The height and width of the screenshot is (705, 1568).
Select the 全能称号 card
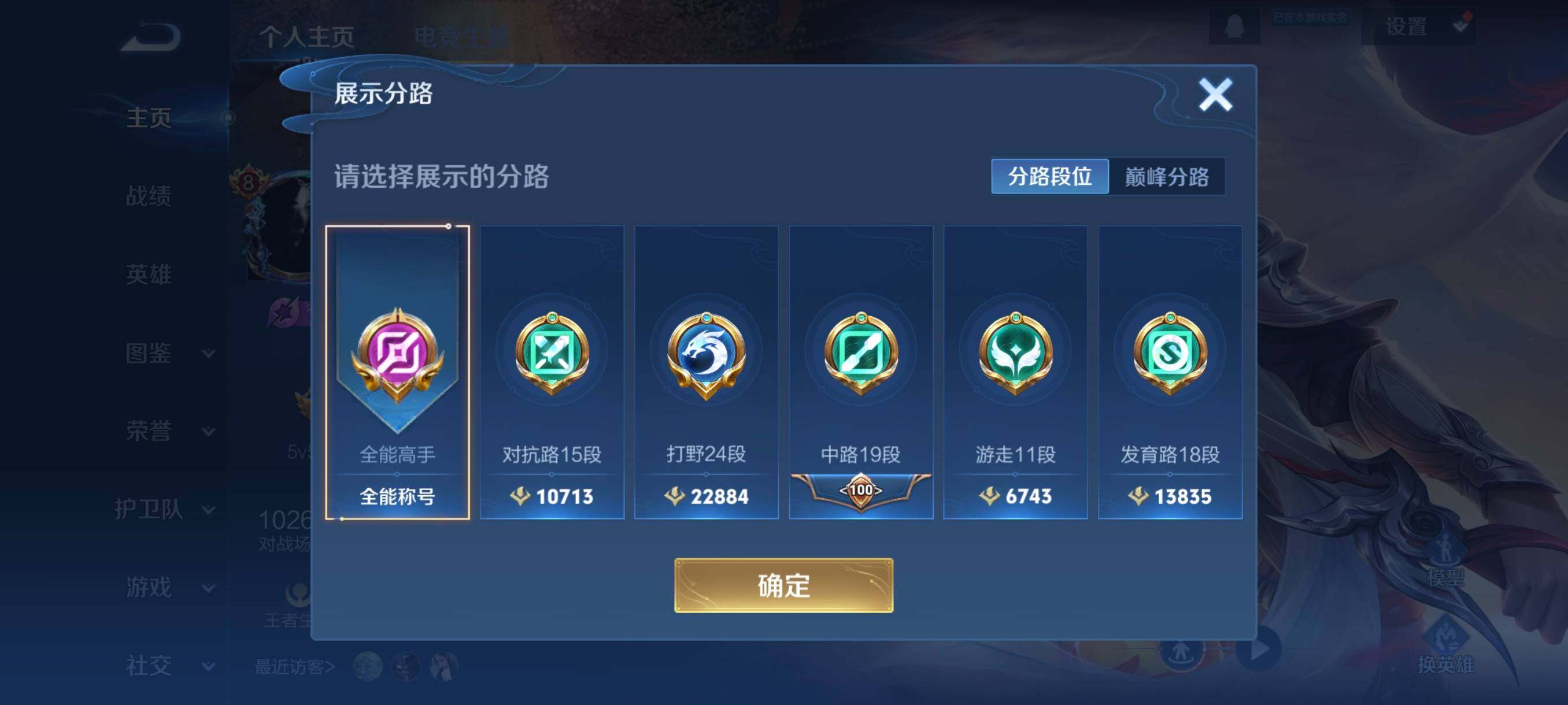coord(397,372)
